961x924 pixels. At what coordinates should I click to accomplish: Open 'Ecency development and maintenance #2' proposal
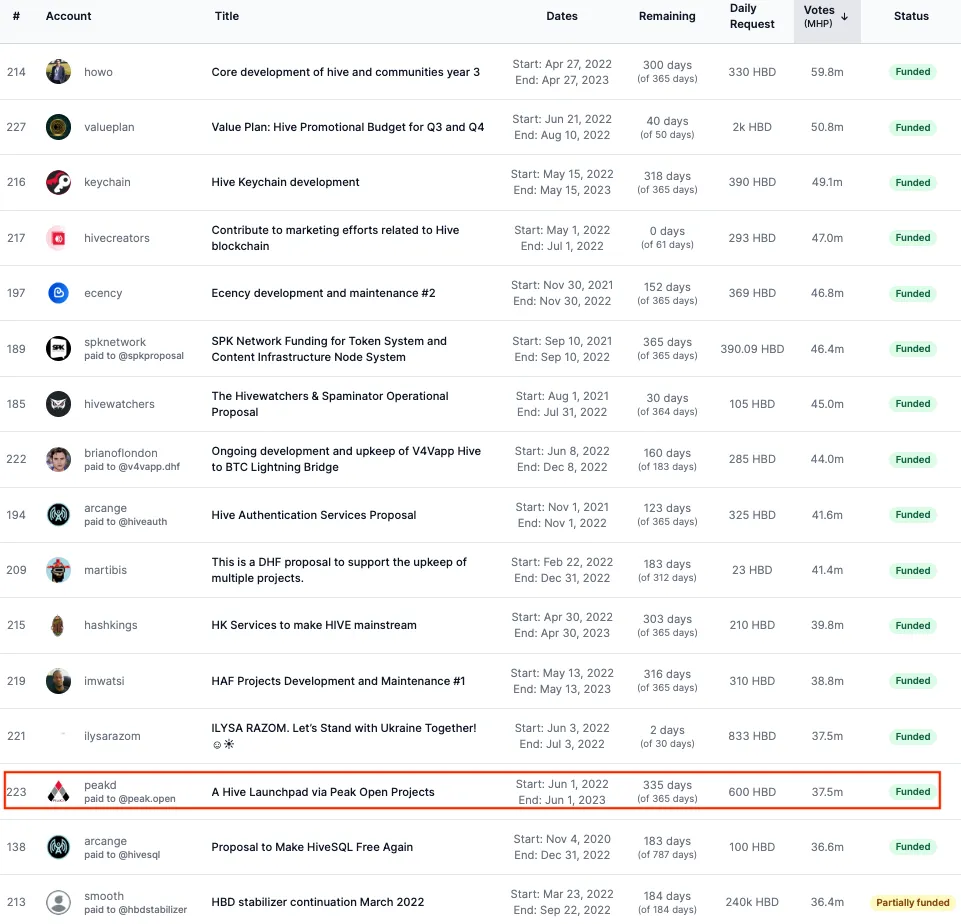click(x=323, y=293)
